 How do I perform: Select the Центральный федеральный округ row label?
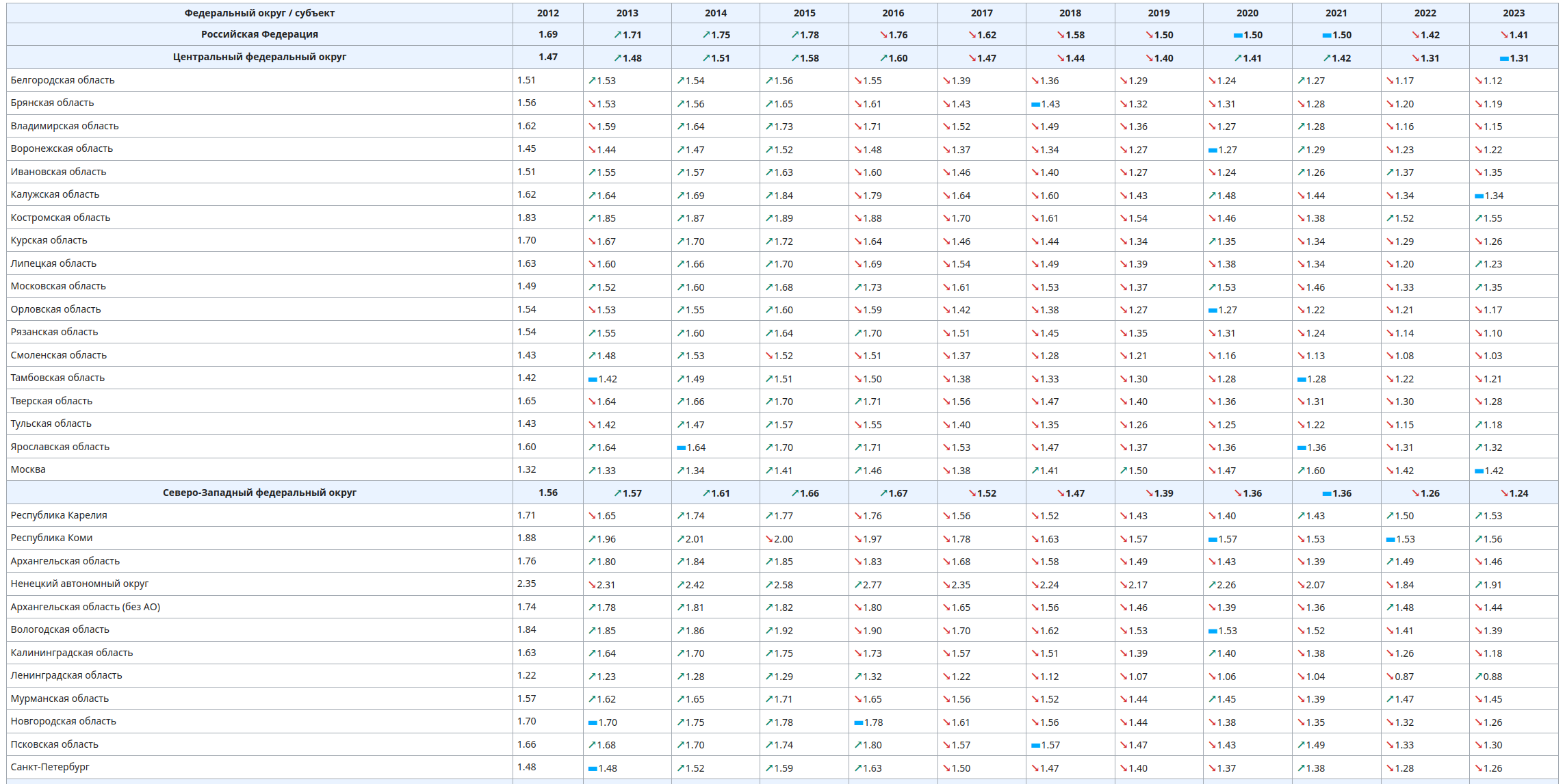point(259,57)
